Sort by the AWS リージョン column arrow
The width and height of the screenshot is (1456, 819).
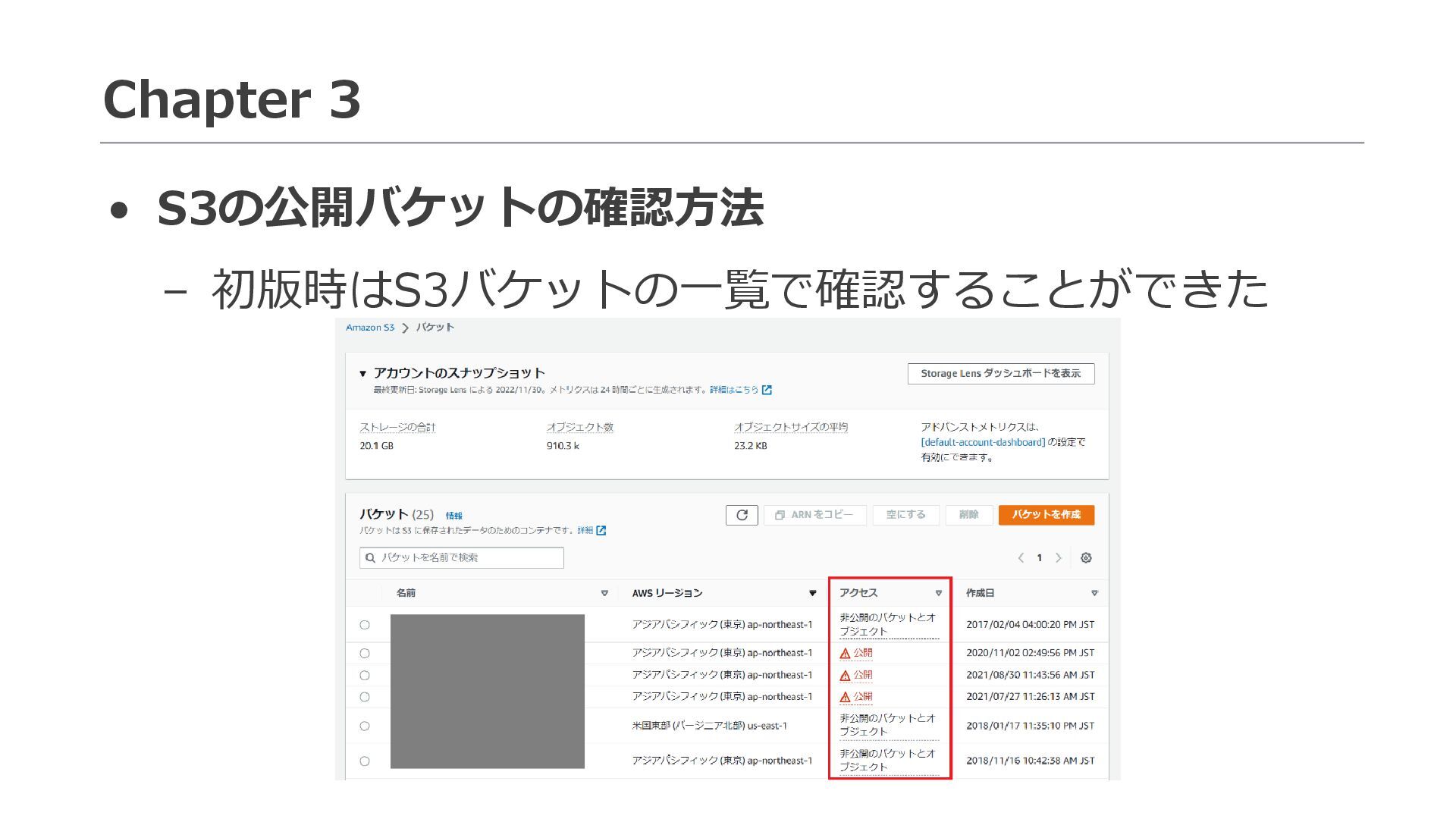[812, 593]
